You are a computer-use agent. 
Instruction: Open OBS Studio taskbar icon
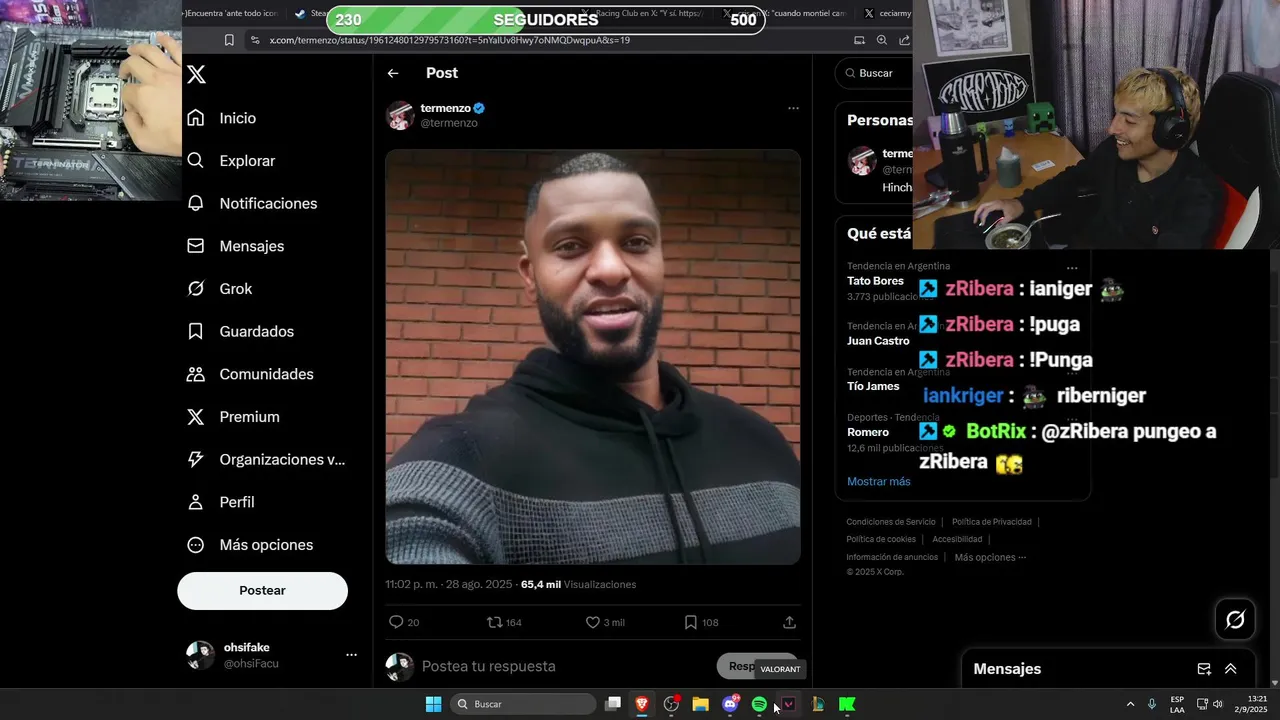pyautogui.click(x=671, y=704)
